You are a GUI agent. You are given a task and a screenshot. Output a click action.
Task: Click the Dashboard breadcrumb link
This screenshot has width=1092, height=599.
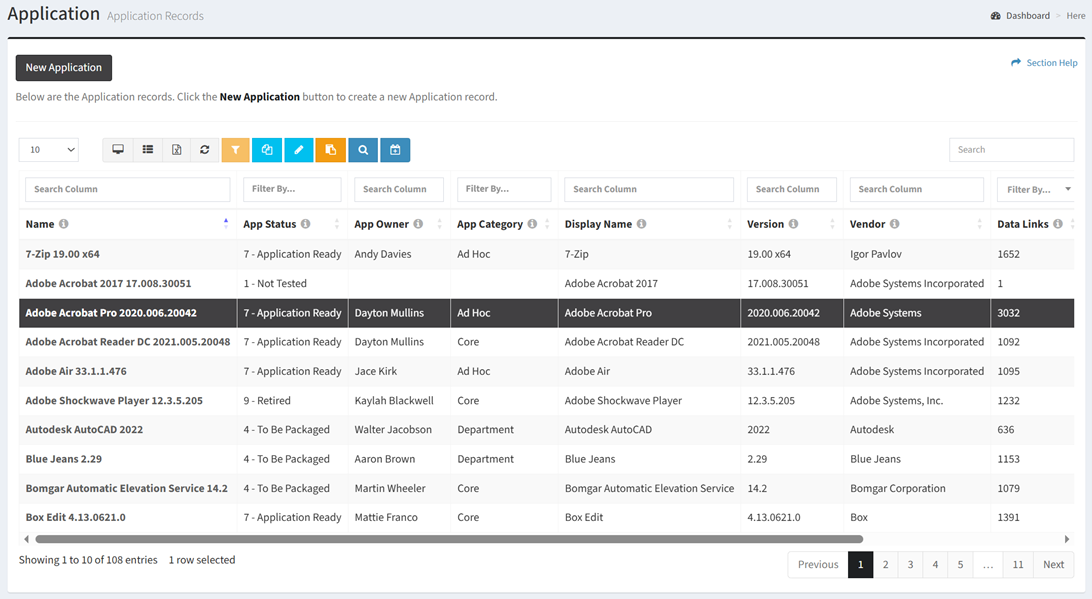point(1027,16)
